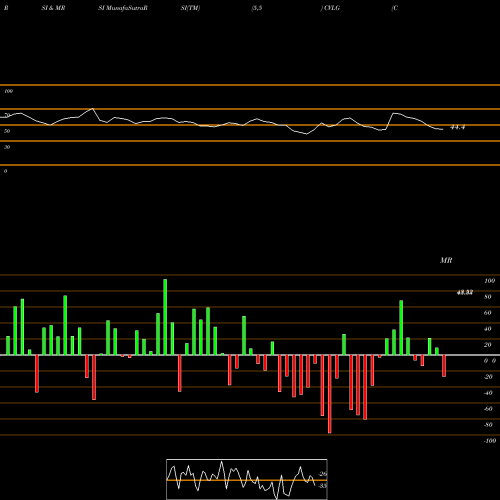Click the '40' label on the MR axis

pos(488,329)
